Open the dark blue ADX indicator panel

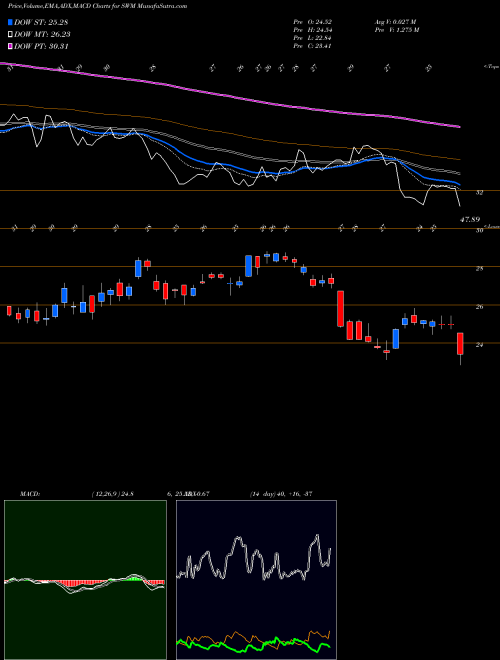tap(256, 580)
